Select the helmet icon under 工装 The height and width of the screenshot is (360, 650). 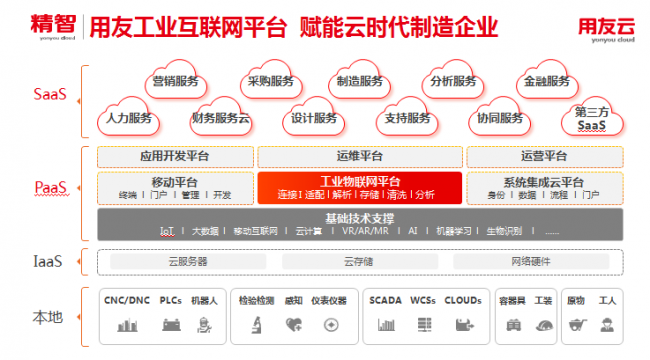point(544,326)
